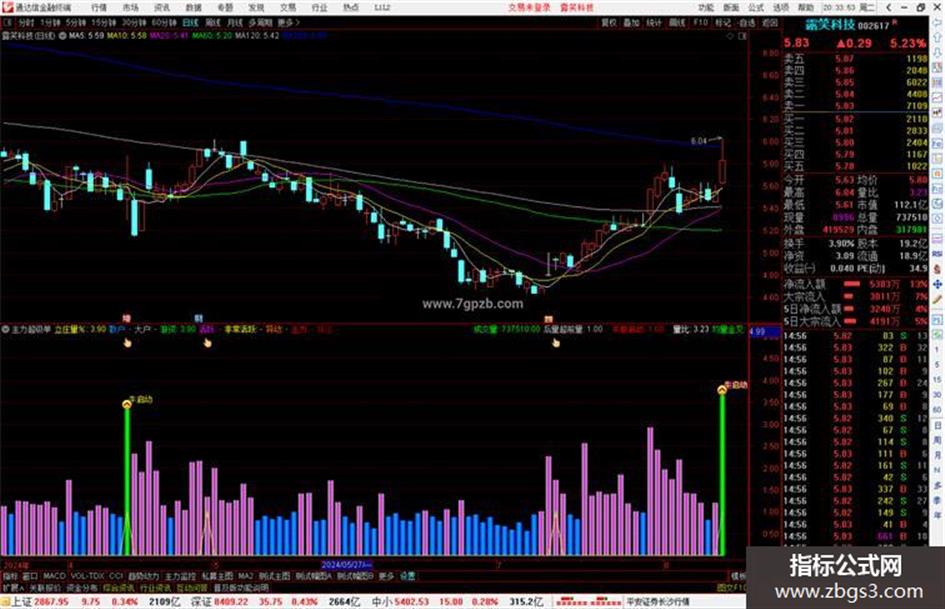Click the 卖五 row in order book
The height and width of the screenshot is (609, 945).
[x=855, y=59]
